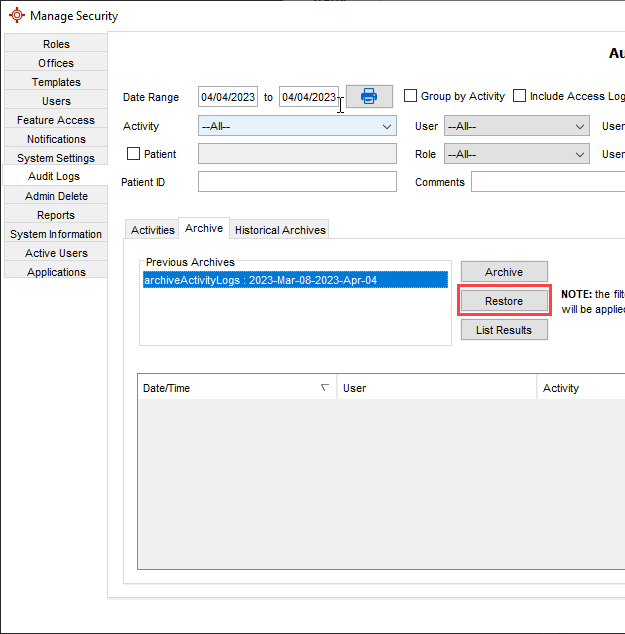
Task: Go to Feature Access in sidebar
Action: click(x=56, y=120)
